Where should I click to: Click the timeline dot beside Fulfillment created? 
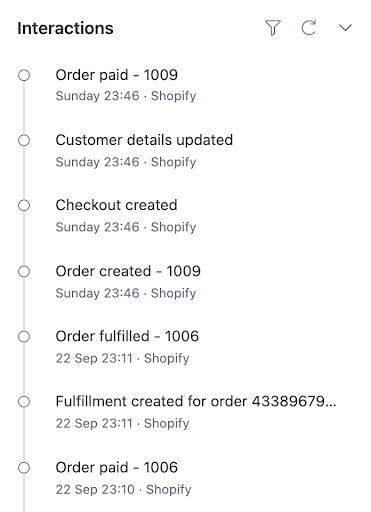tap(24, 402)
